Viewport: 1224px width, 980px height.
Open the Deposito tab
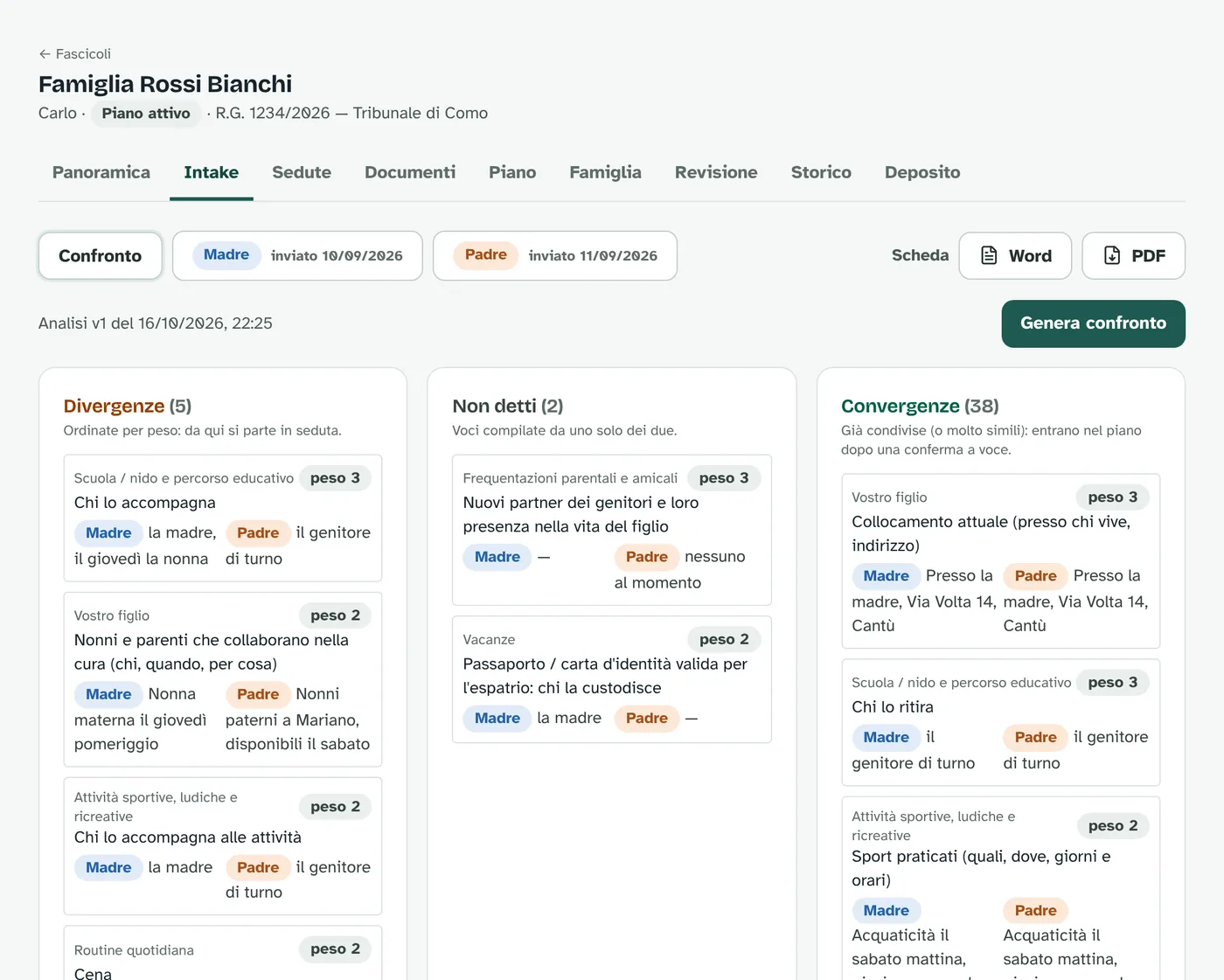(x=922, y=172)
